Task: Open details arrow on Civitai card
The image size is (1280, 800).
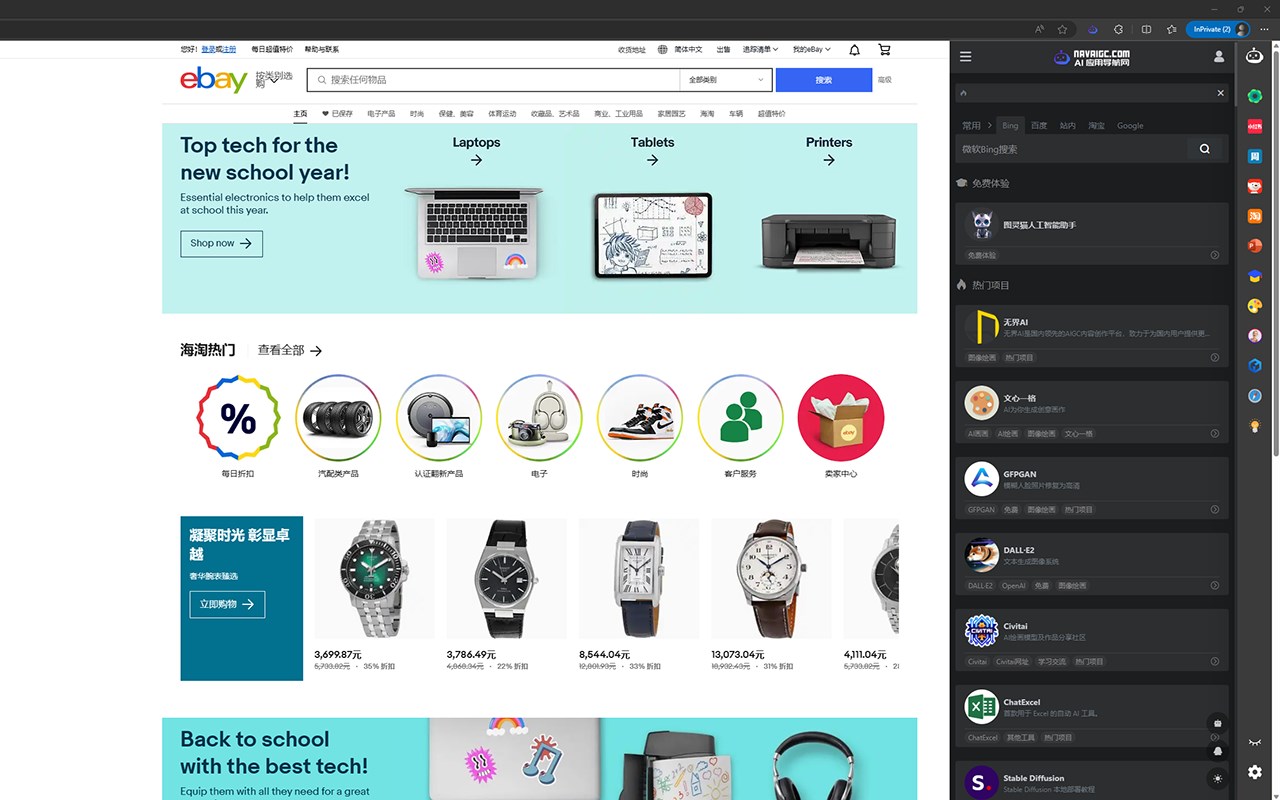Action: point(1215,661)
